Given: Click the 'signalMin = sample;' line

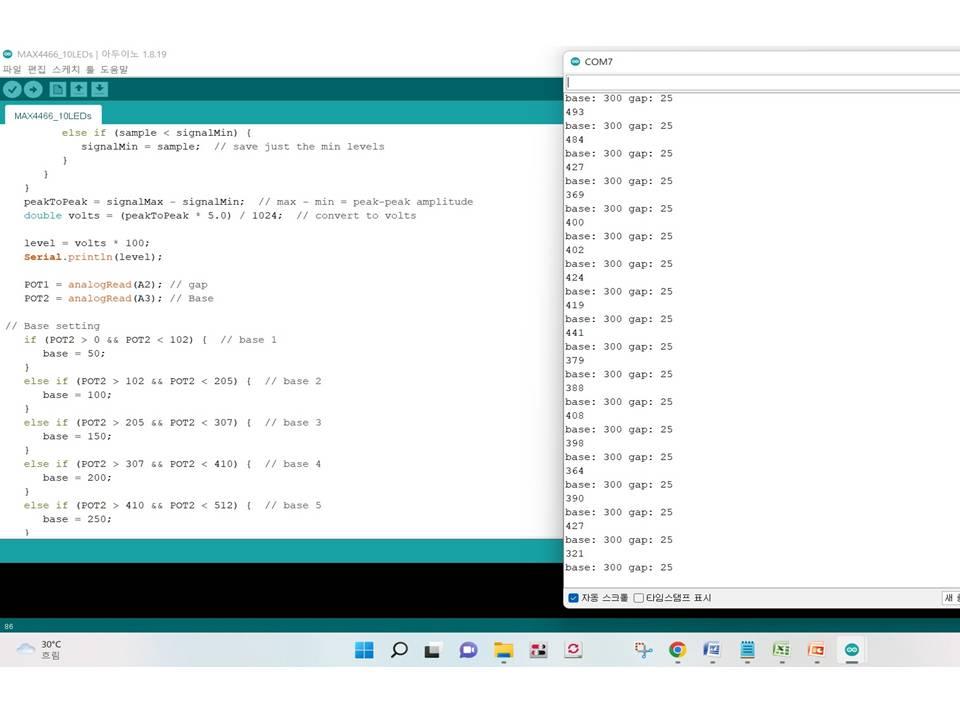Looking at the screenshot, I should tap(140, 147).
